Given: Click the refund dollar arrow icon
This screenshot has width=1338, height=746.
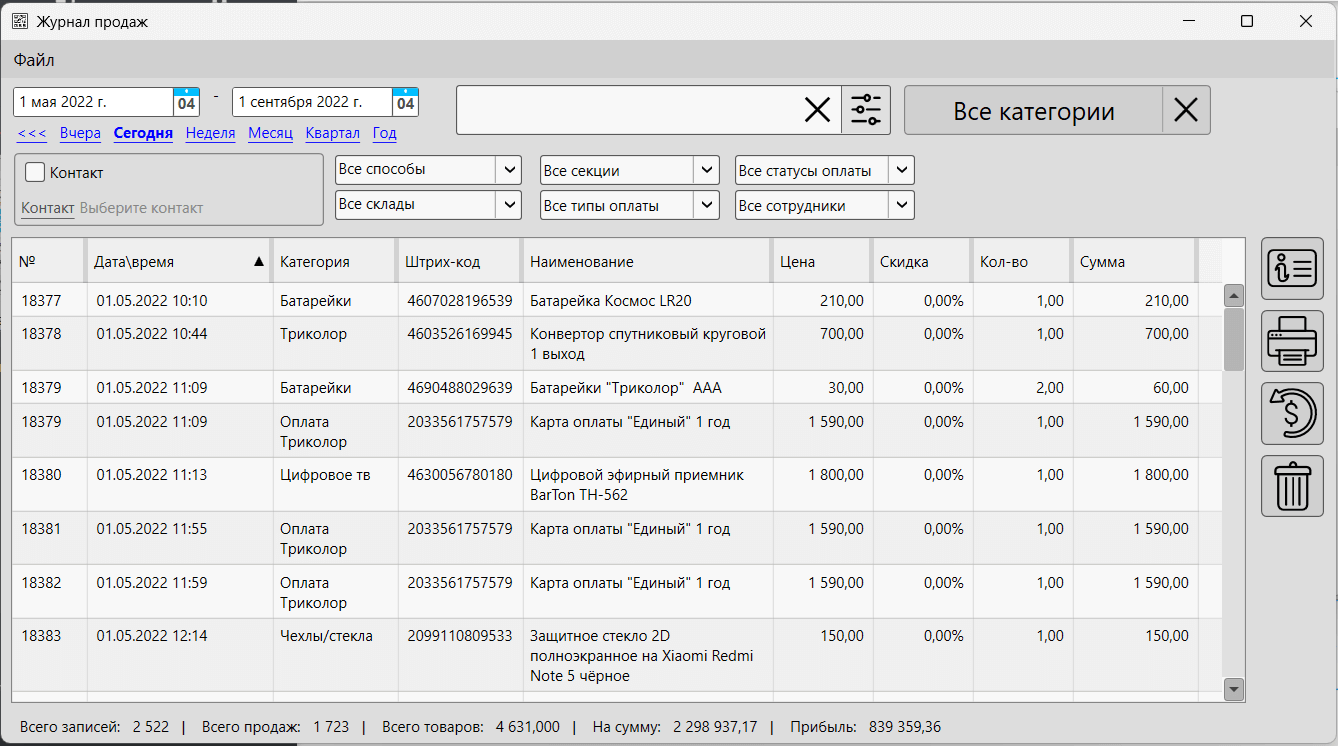Looking at the screenshot, I should click(1292, 414).
